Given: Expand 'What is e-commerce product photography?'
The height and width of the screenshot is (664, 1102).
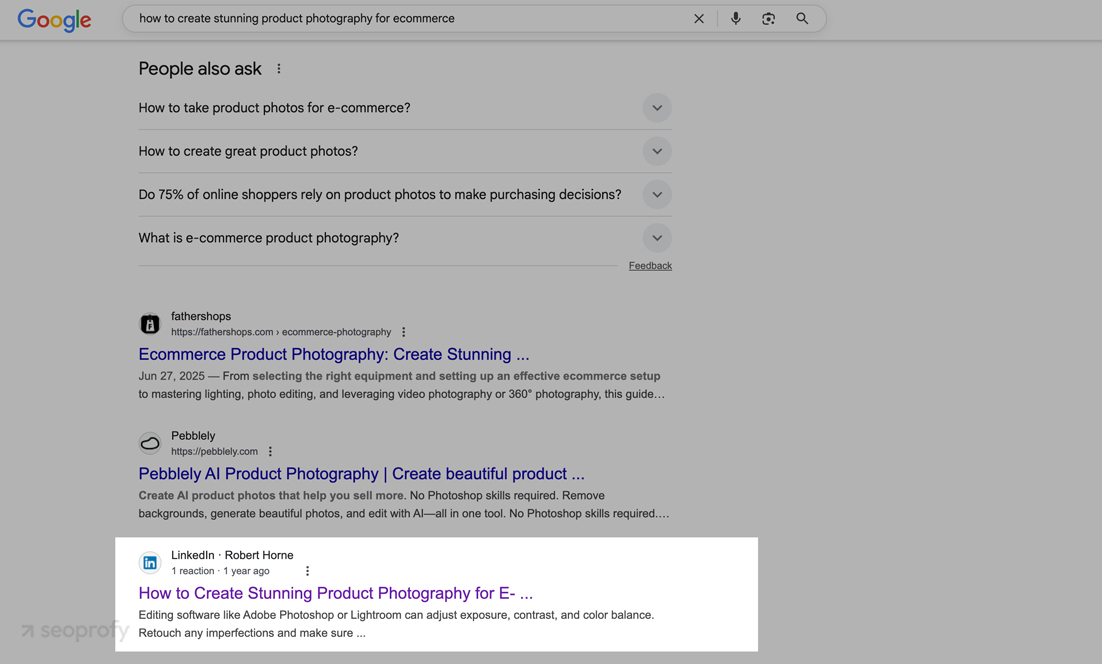Looking at the screenshot, I should (405, 238).
